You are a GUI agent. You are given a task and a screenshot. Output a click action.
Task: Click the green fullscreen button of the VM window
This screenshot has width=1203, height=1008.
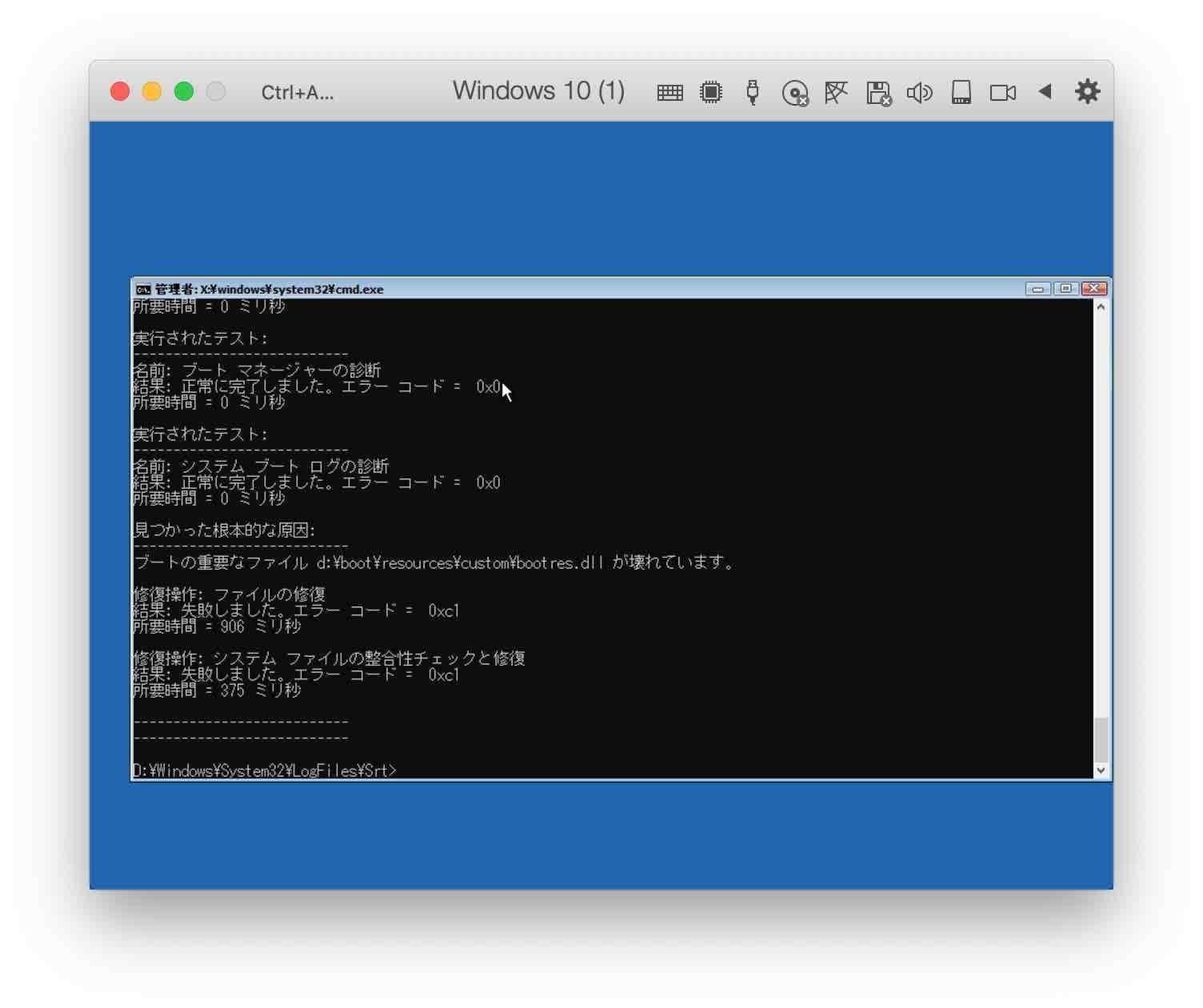point(184,91)
